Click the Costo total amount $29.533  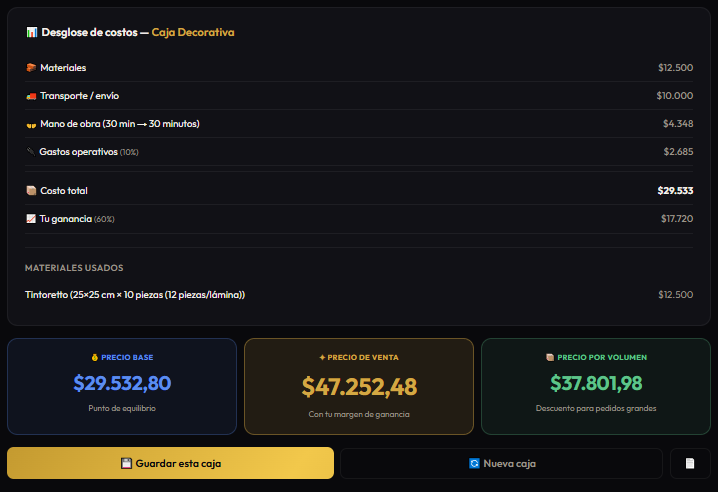point(675,191)
